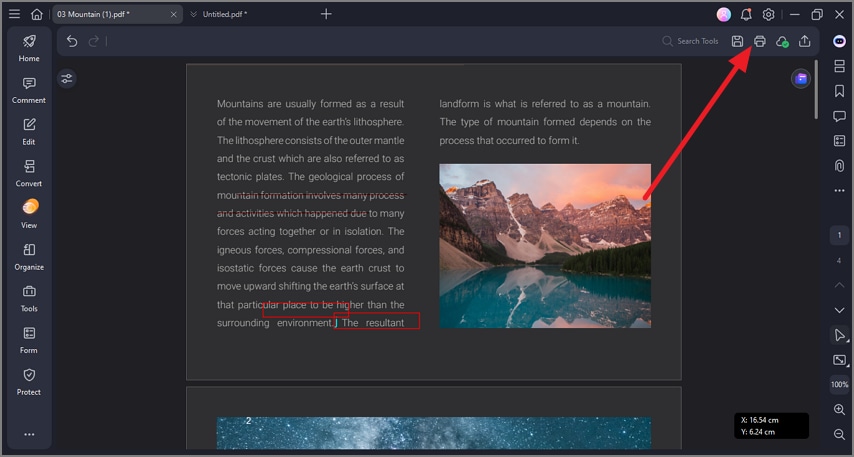Click the word 'resultant' in the paragraph
The image size is (854, 457).
(385, 323)
